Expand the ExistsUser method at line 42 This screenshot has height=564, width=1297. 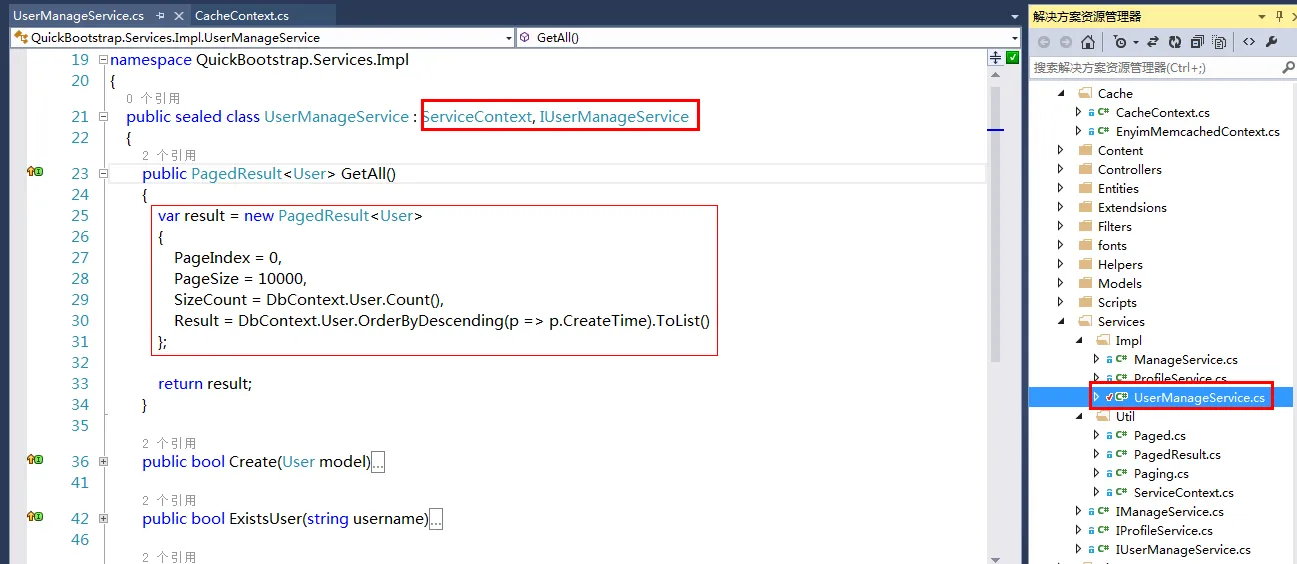click(103, 519)
